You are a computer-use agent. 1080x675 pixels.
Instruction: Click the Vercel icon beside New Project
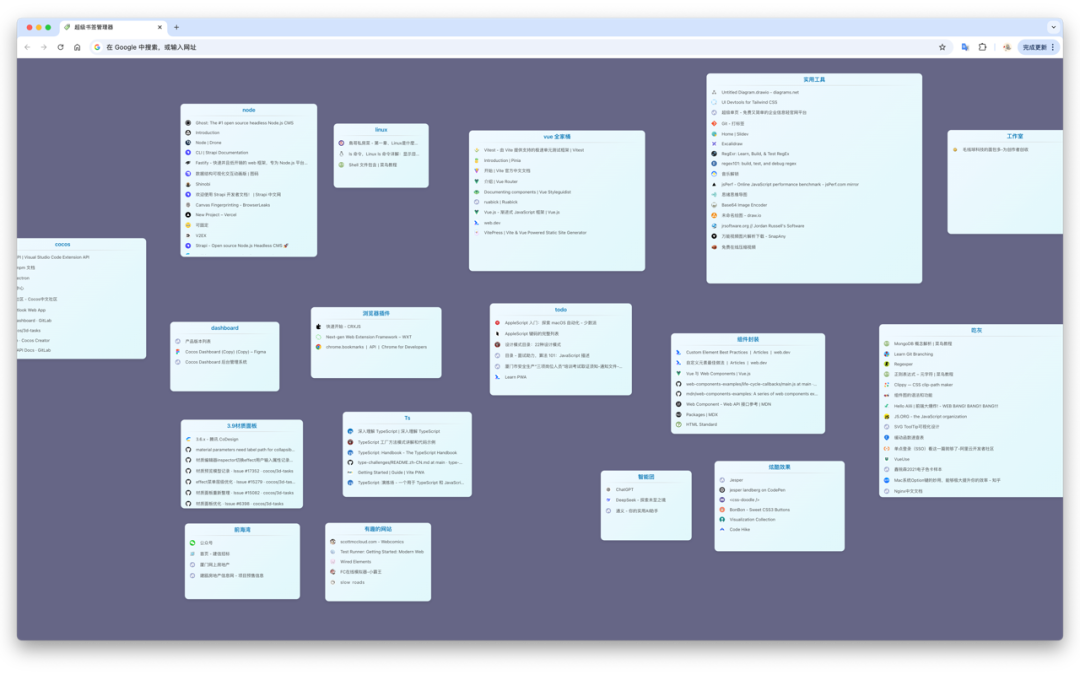tap(188, 215)
